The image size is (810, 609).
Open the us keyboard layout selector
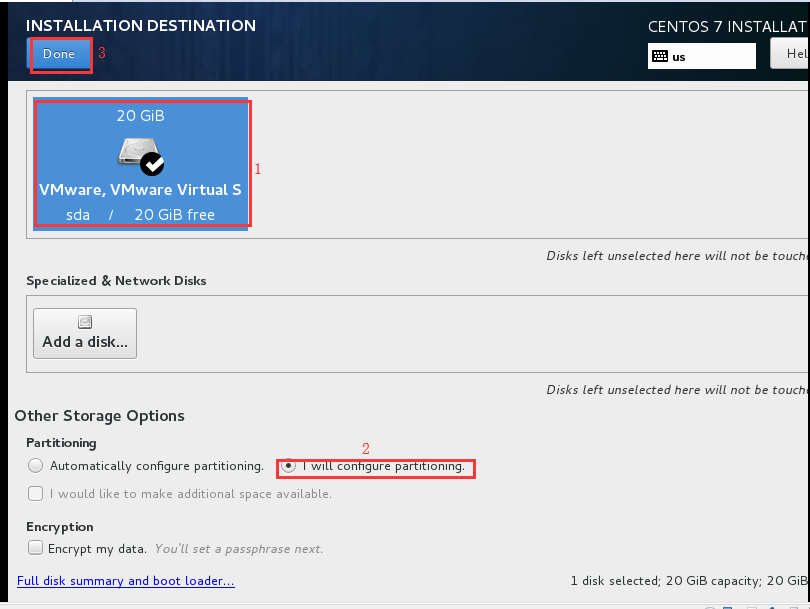tap(702, 56)
